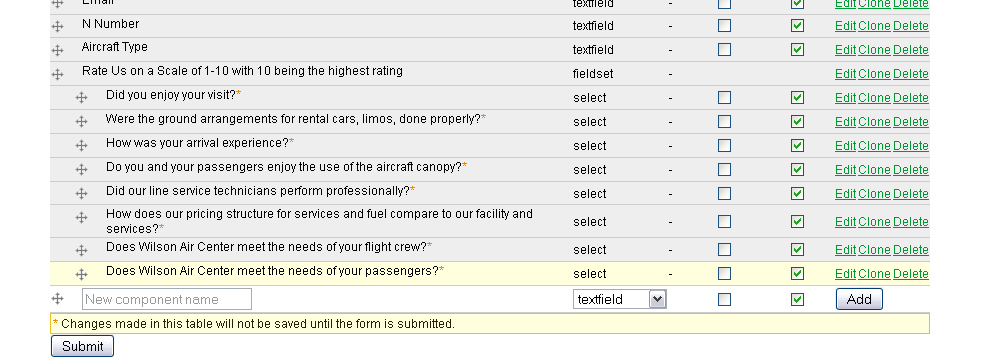The height and width of the screenshot is (364, 983).
Task: Click drag handle for 'needs of your passengers' row
Action: (81, 274)
